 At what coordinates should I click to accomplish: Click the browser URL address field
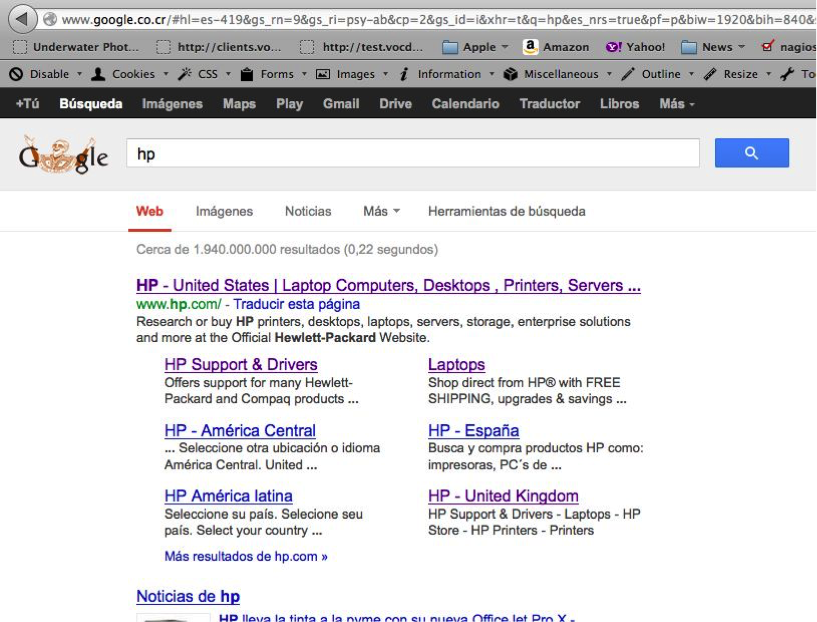(438, 20)
